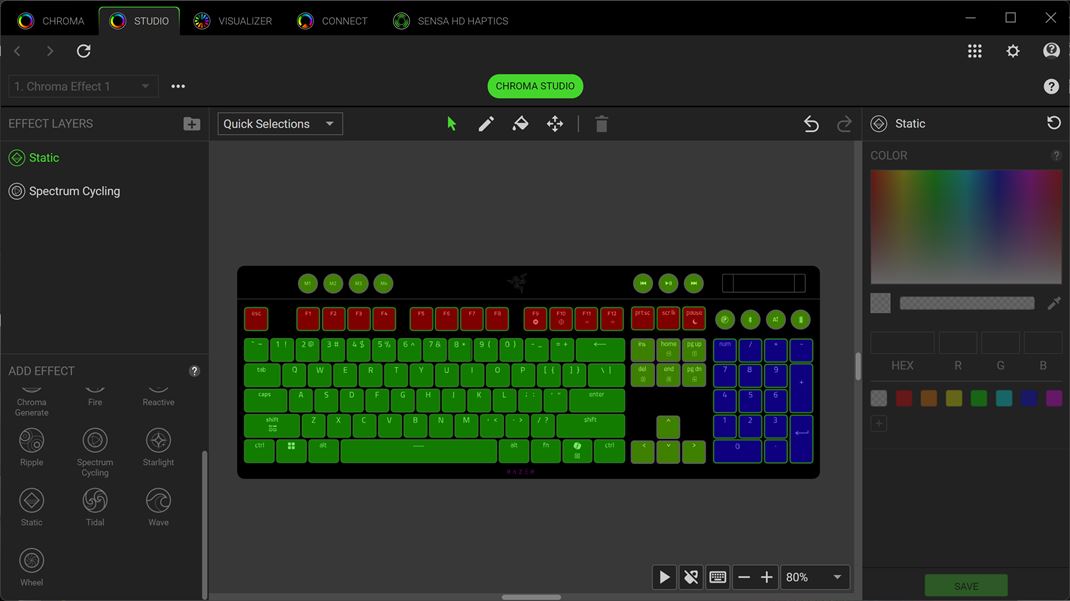Click the HEX color input field
This screenshot has height=601, width=1070.
point(902,343)
